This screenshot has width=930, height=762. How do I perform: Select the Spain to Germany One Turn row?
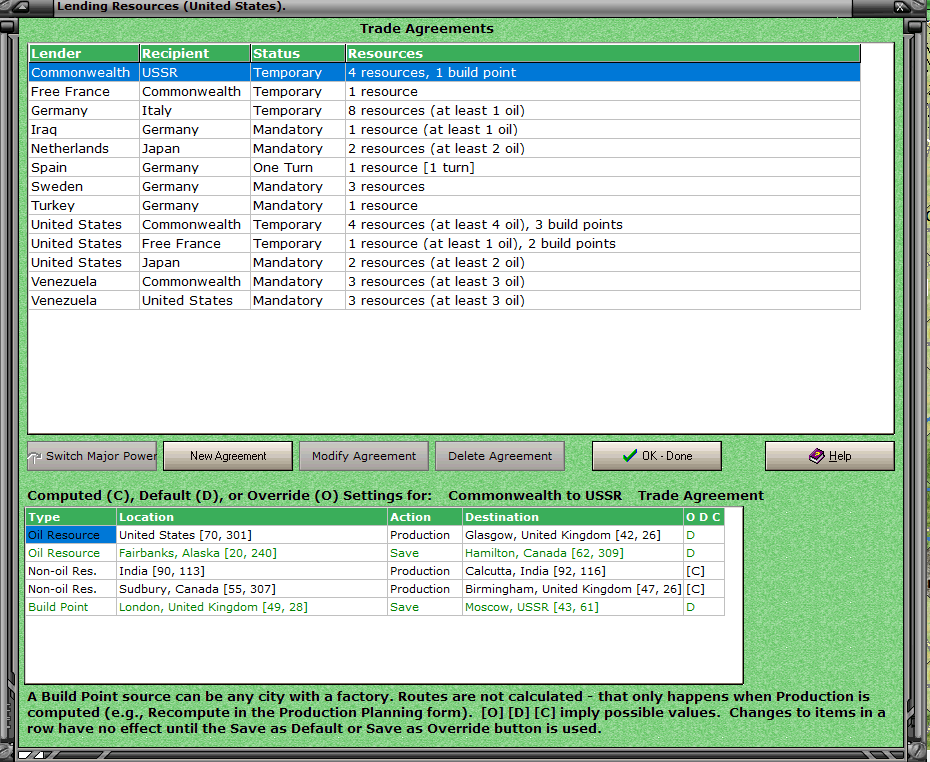(445, 167)
